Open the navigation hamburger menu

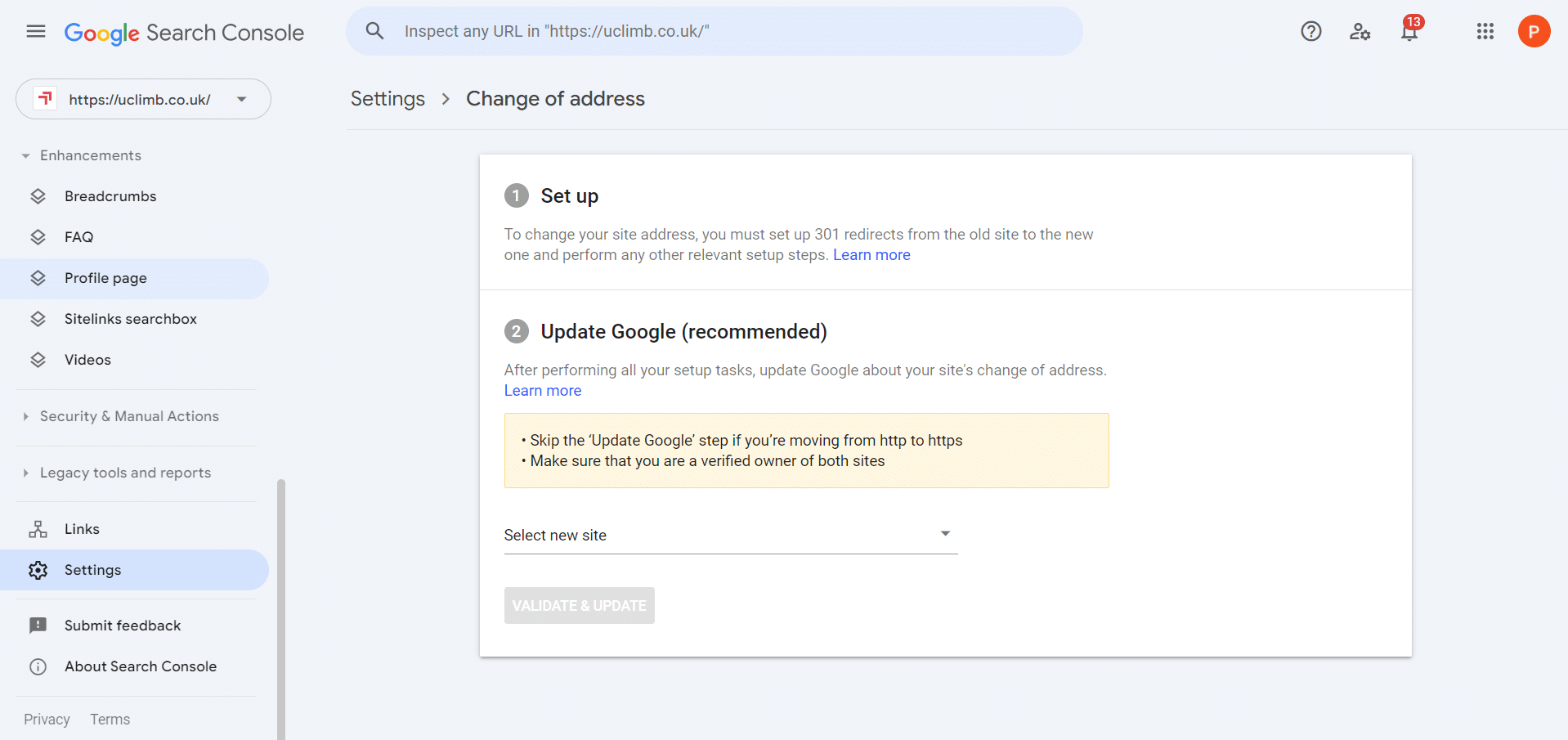tap(34, 31)
